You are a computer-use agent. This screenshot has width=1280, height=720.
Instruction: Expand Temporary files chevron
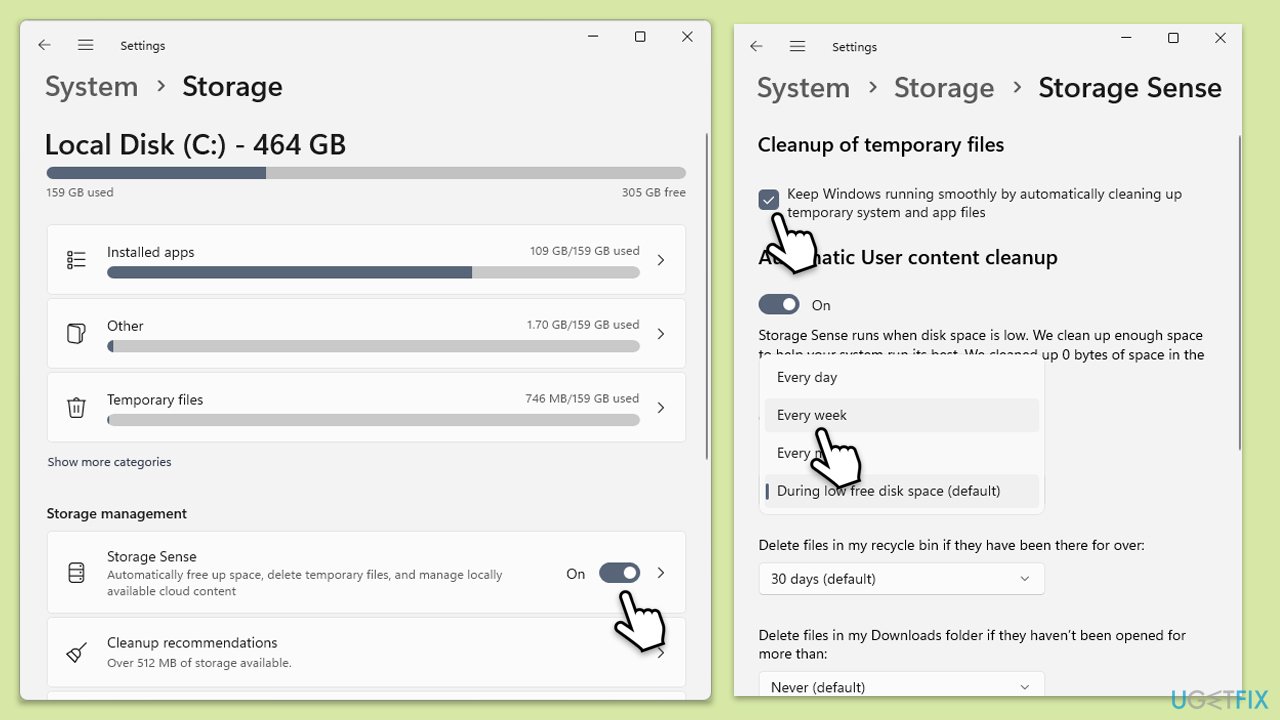[660, 407]
